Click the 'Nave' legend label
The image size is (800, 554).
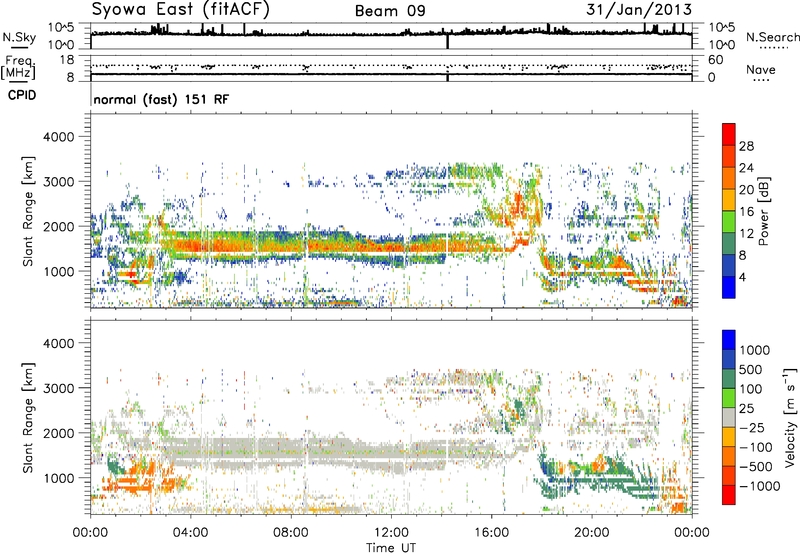(761, 69)
